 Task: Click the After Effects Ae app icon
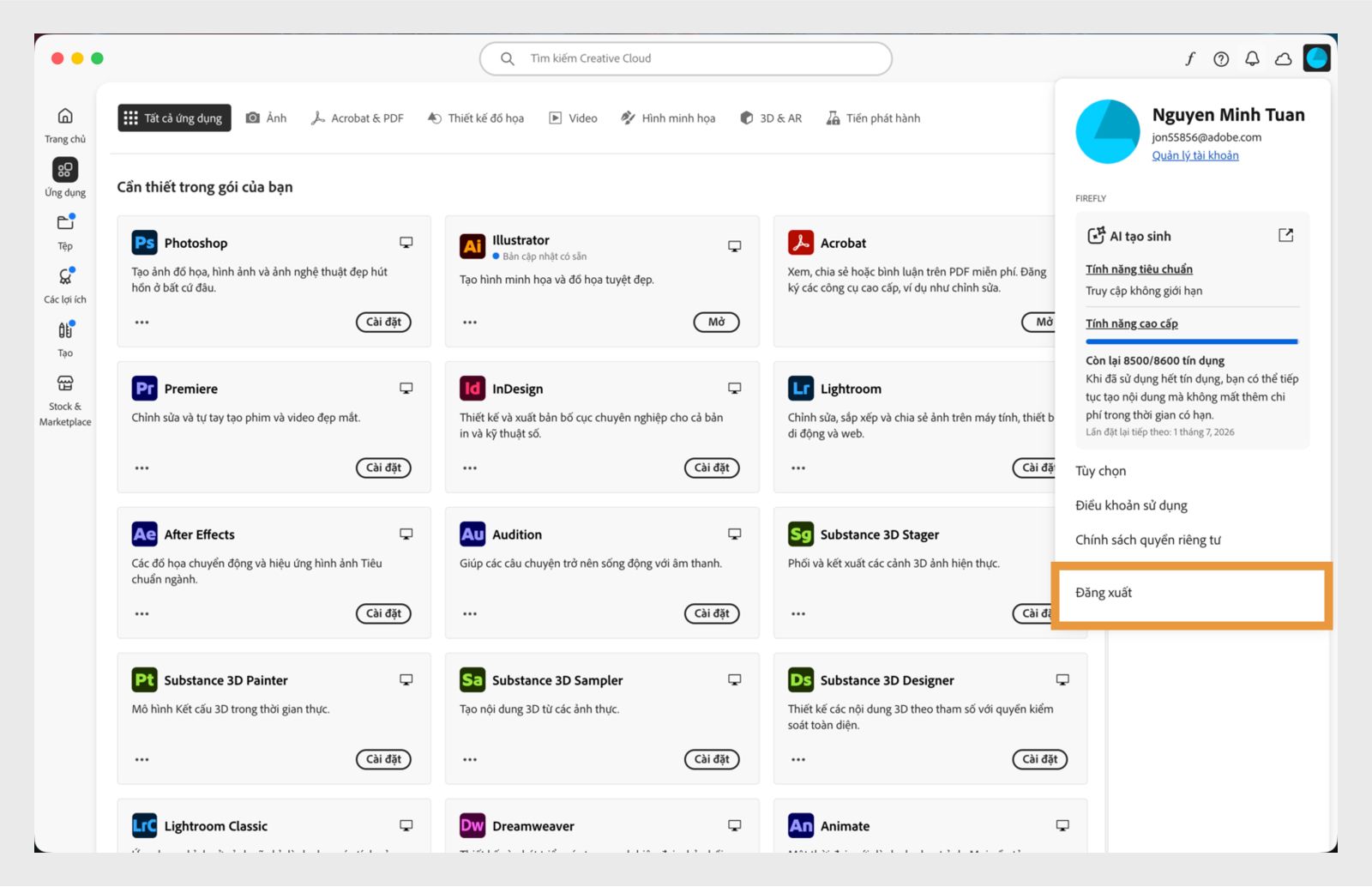(x=144, y=534)
